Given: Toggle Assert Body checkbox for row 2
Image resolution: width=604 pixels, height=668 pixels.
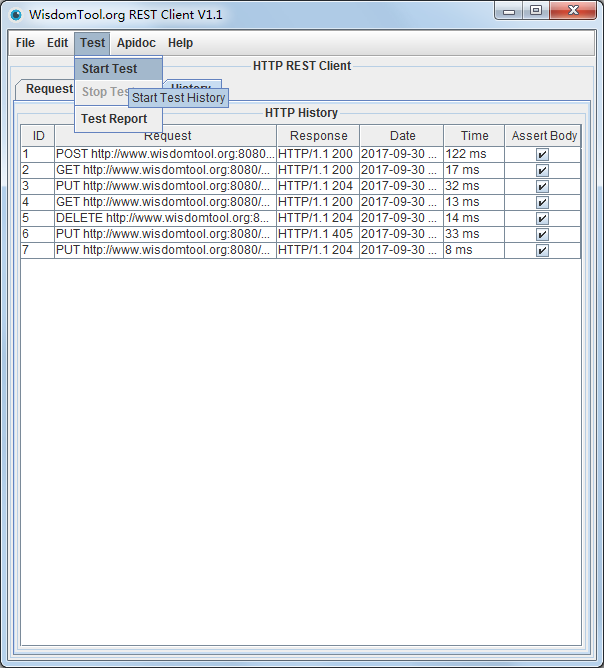Looking at the screenshot, I should click(x=542, y=170).
